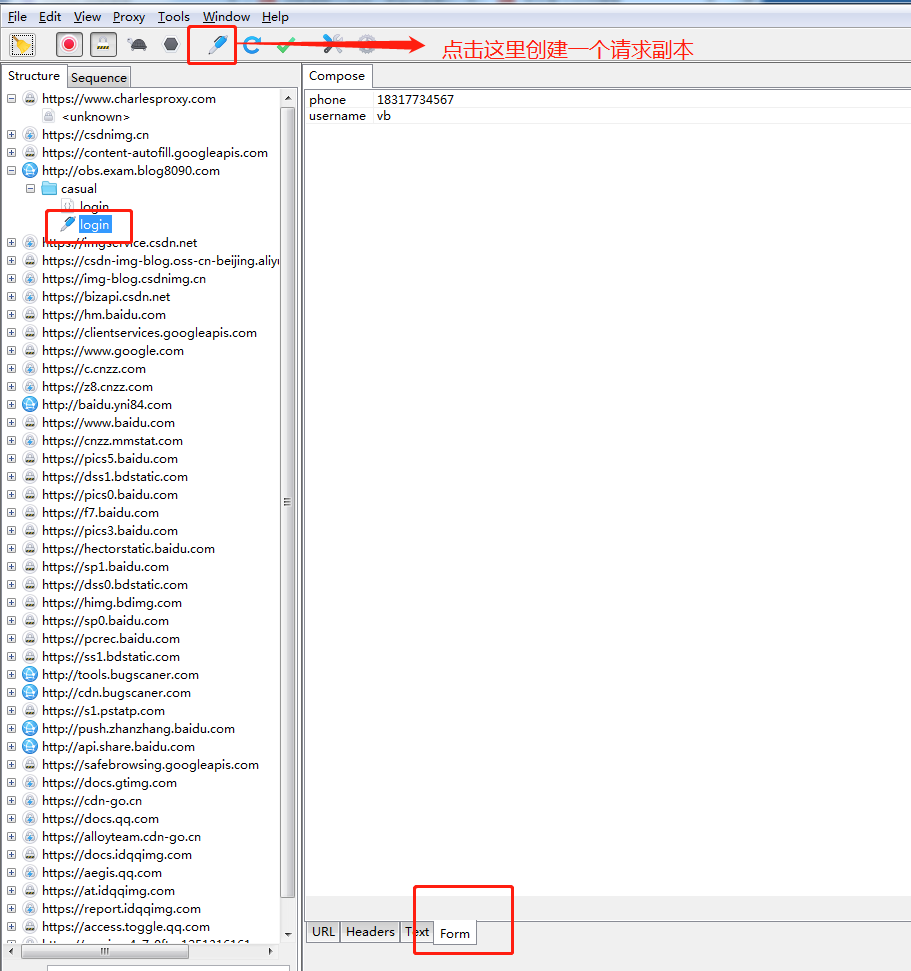Switch to the Sequence tab
The image size is (911, 971).
coord(99,77)
